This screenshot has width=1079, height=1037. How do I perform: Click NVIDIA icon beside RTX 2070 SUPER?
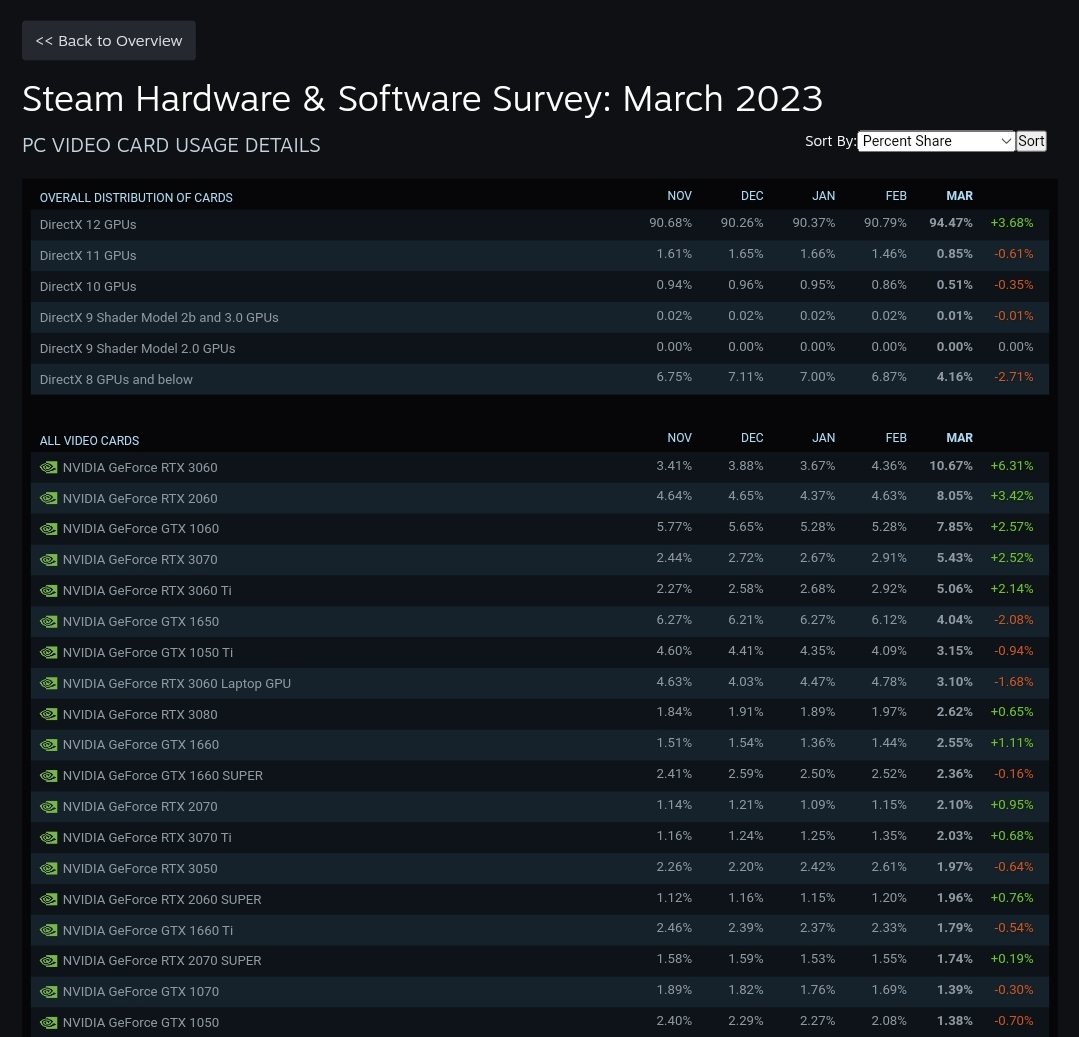pyautogui.click(x=48, y=961)
